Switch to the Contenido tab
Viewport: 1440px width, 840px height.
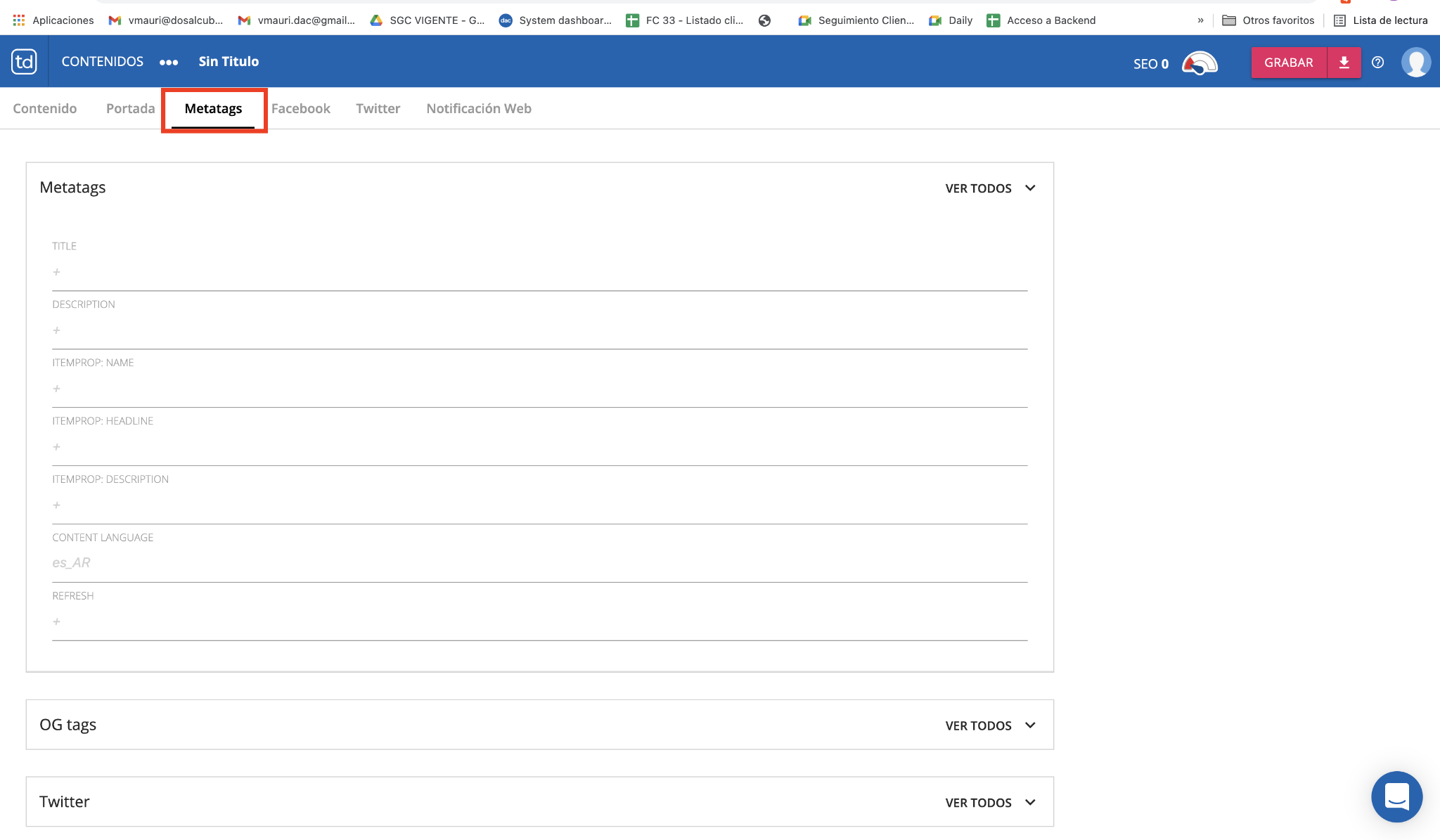pyautogui.click(x=45, y=108)
